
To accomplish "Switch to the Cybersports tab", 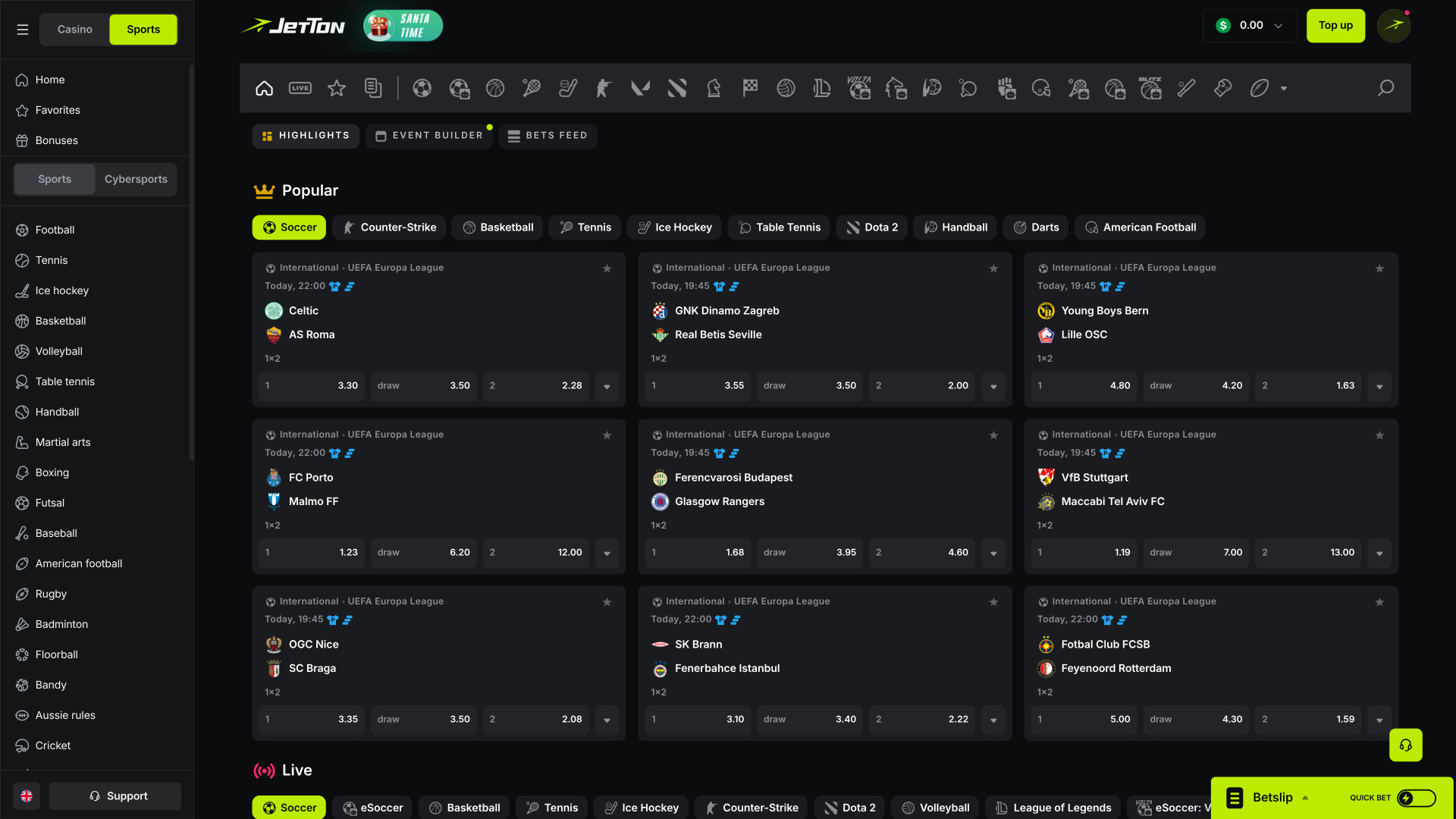I will click(x=136, y=179).
